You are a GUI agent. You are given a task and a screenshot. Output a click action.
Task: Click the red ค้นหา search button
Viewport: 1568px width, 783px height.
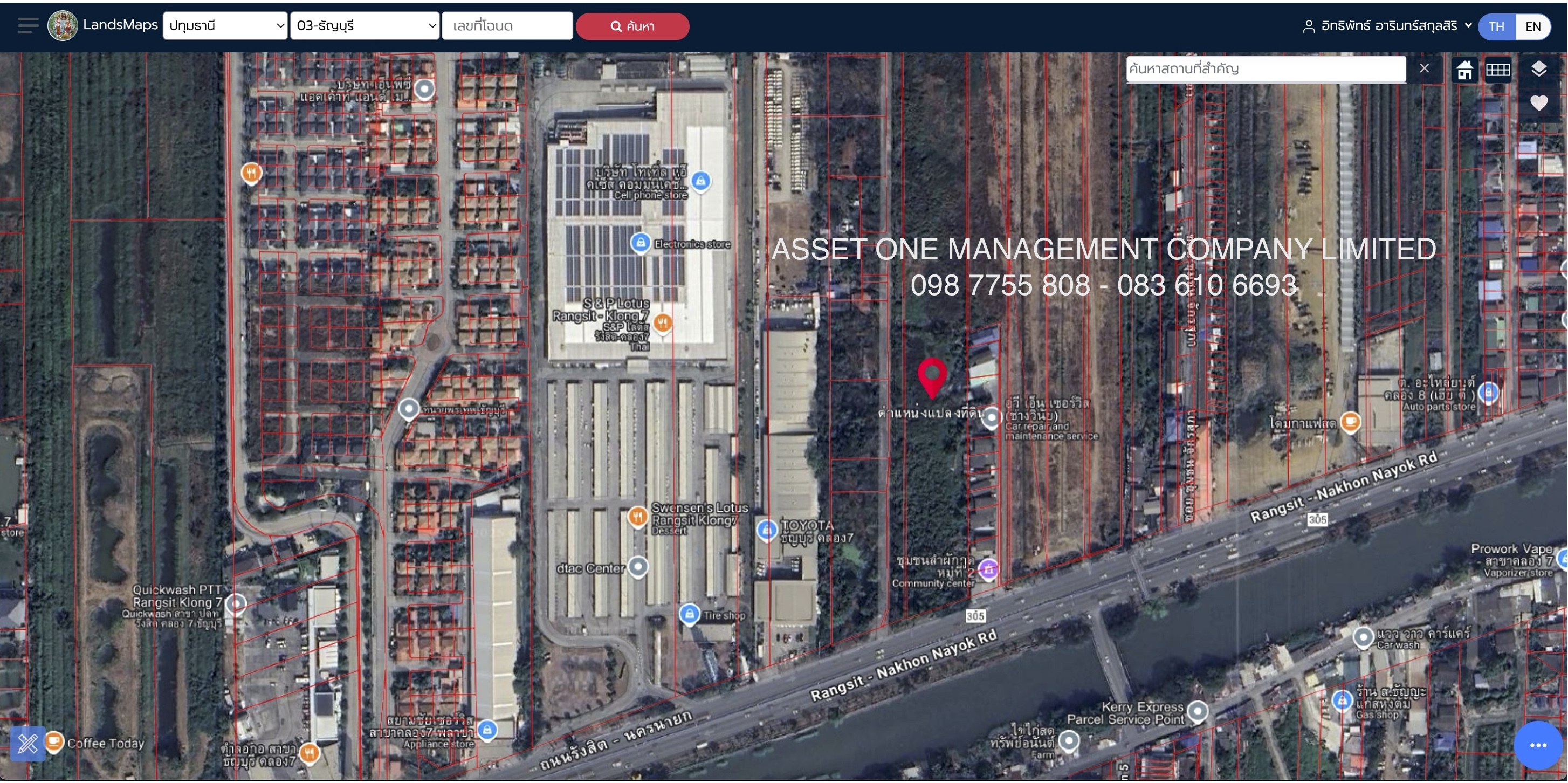point(632,26)
